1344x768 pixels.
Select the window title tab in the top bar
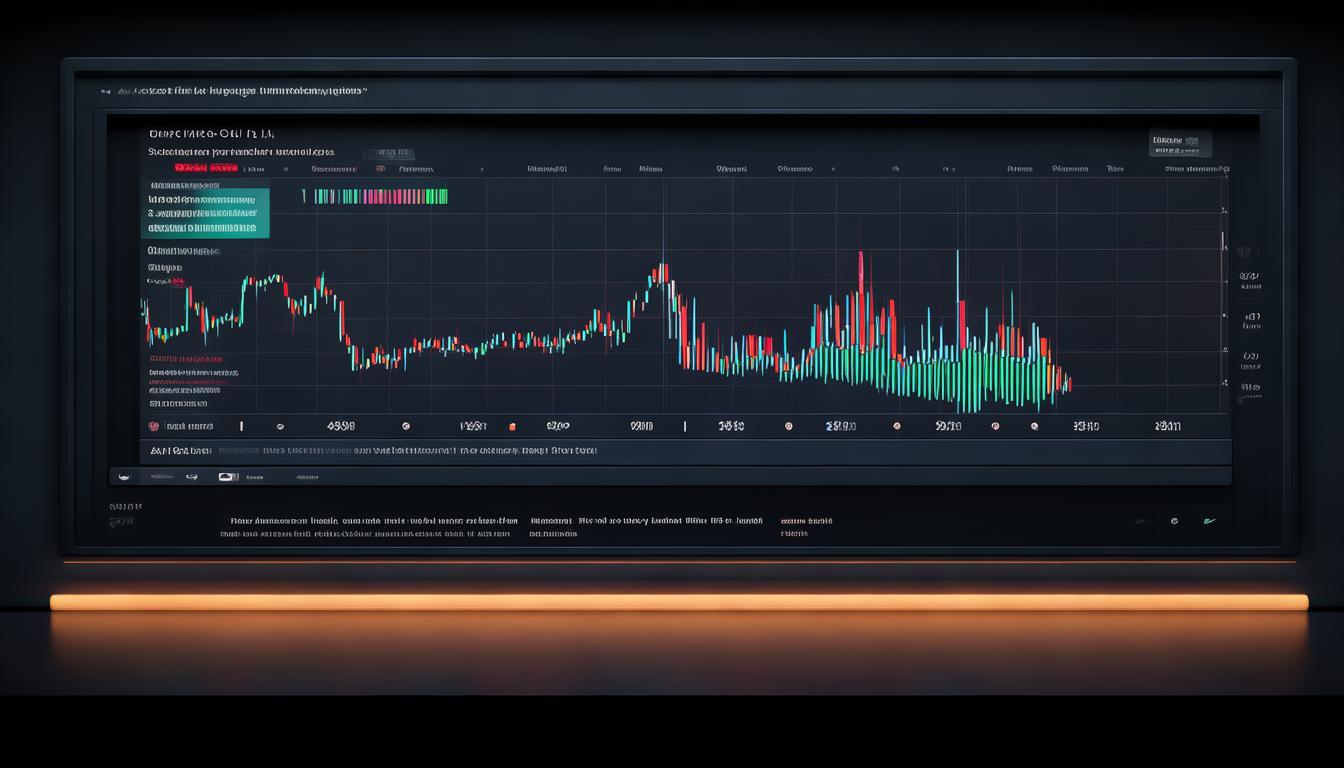click(x=240, y=91)
